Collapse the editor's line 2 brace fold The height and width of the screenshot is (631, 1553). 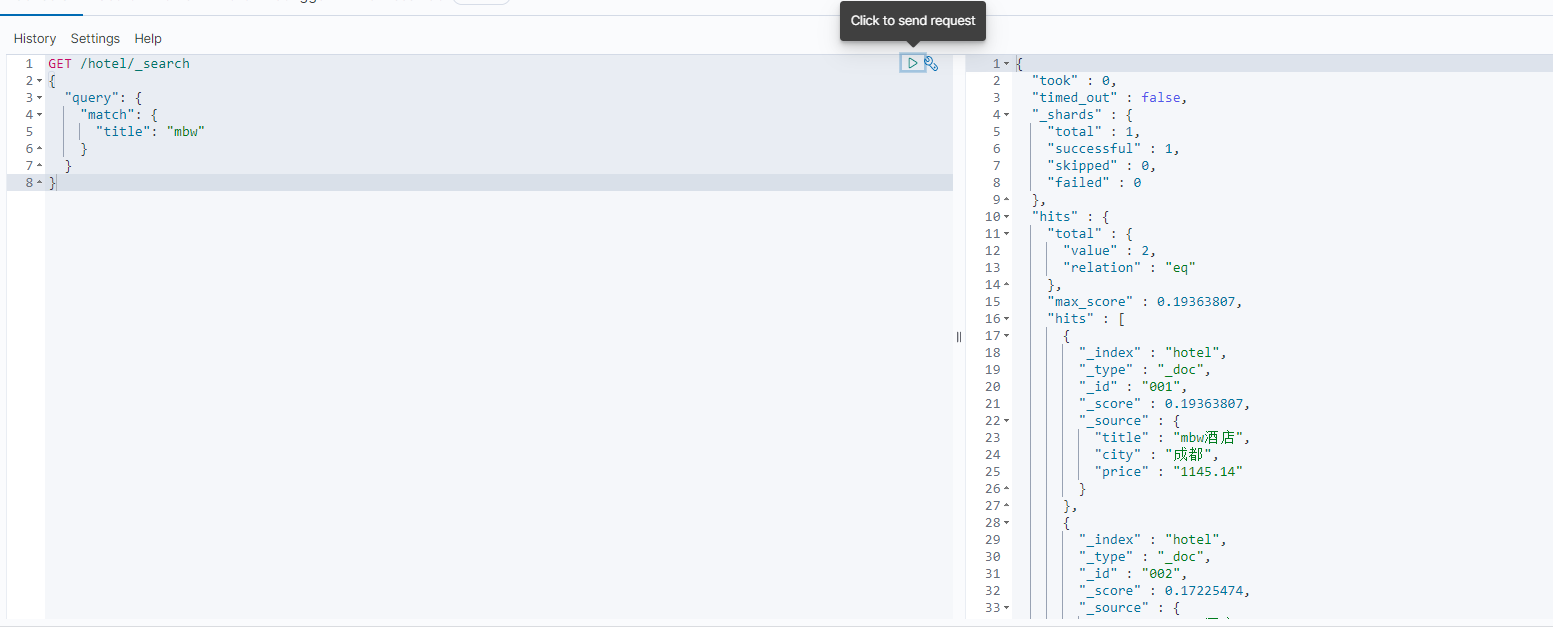pyautogui.click(x=39, y=81)
